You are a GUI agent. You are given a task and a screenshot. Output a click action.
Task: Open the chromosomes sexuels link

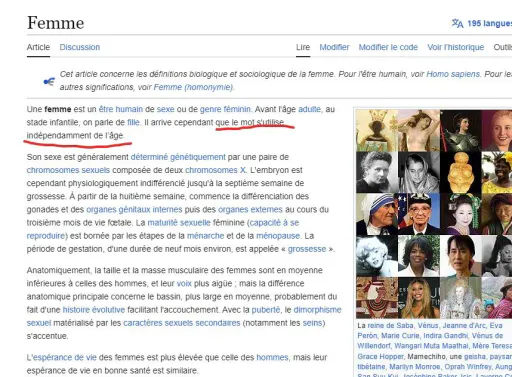point(68,170)
